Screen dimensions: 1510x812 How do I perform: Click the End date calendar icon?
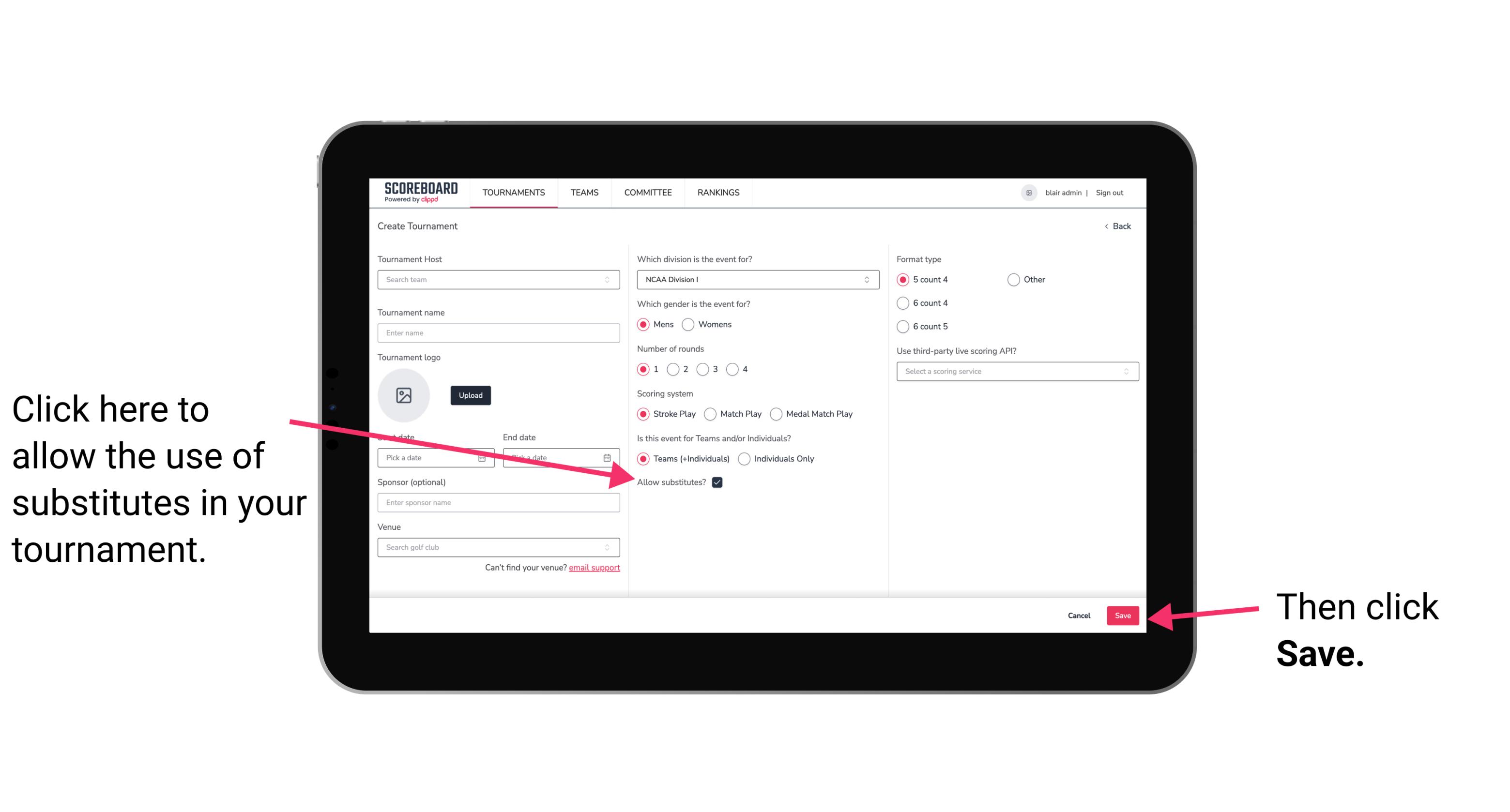610,457
